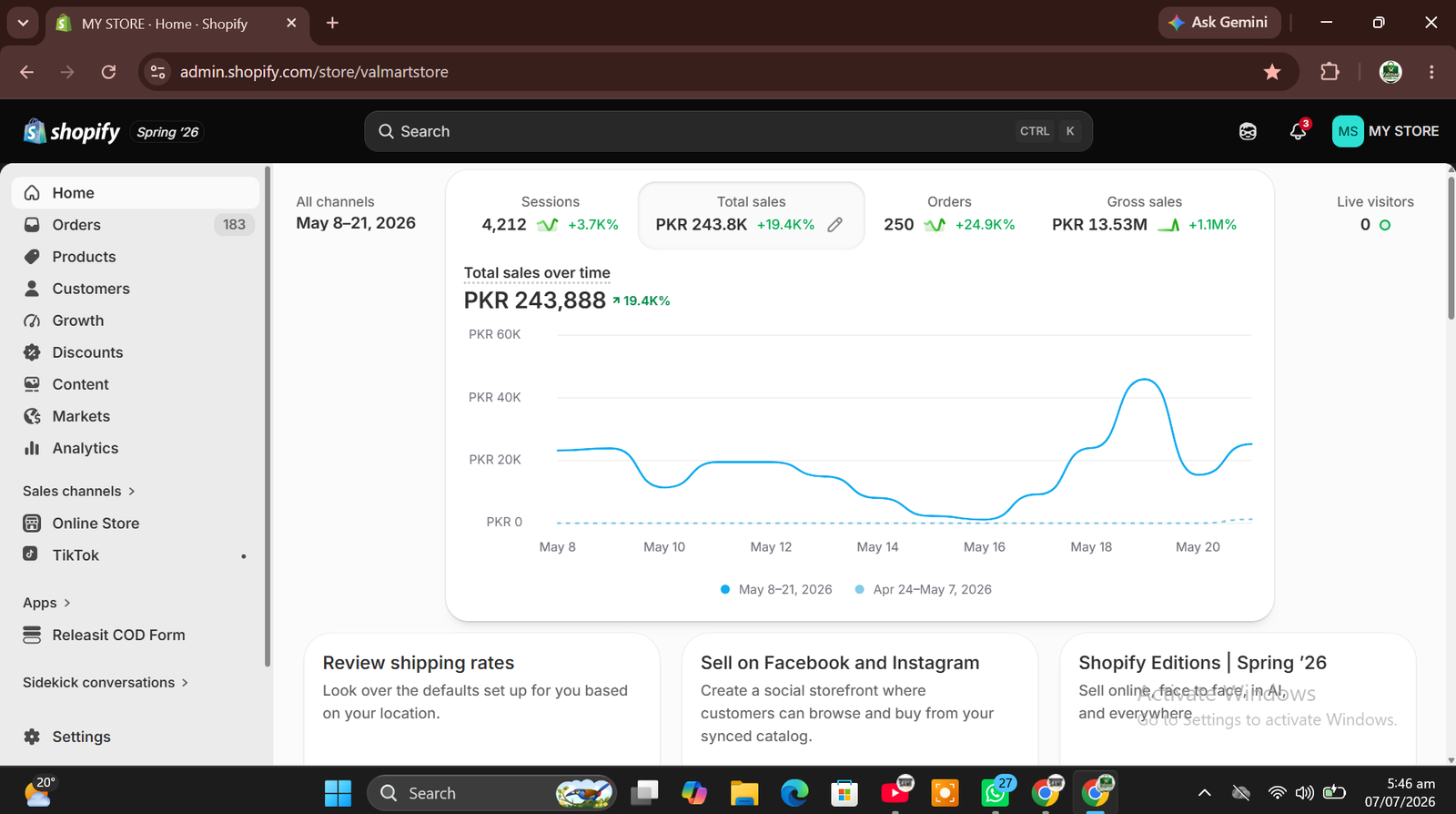1456x814 pixels.
Task: Toggle the Apr 24–May 7 legend series
Action: (924, 589)
